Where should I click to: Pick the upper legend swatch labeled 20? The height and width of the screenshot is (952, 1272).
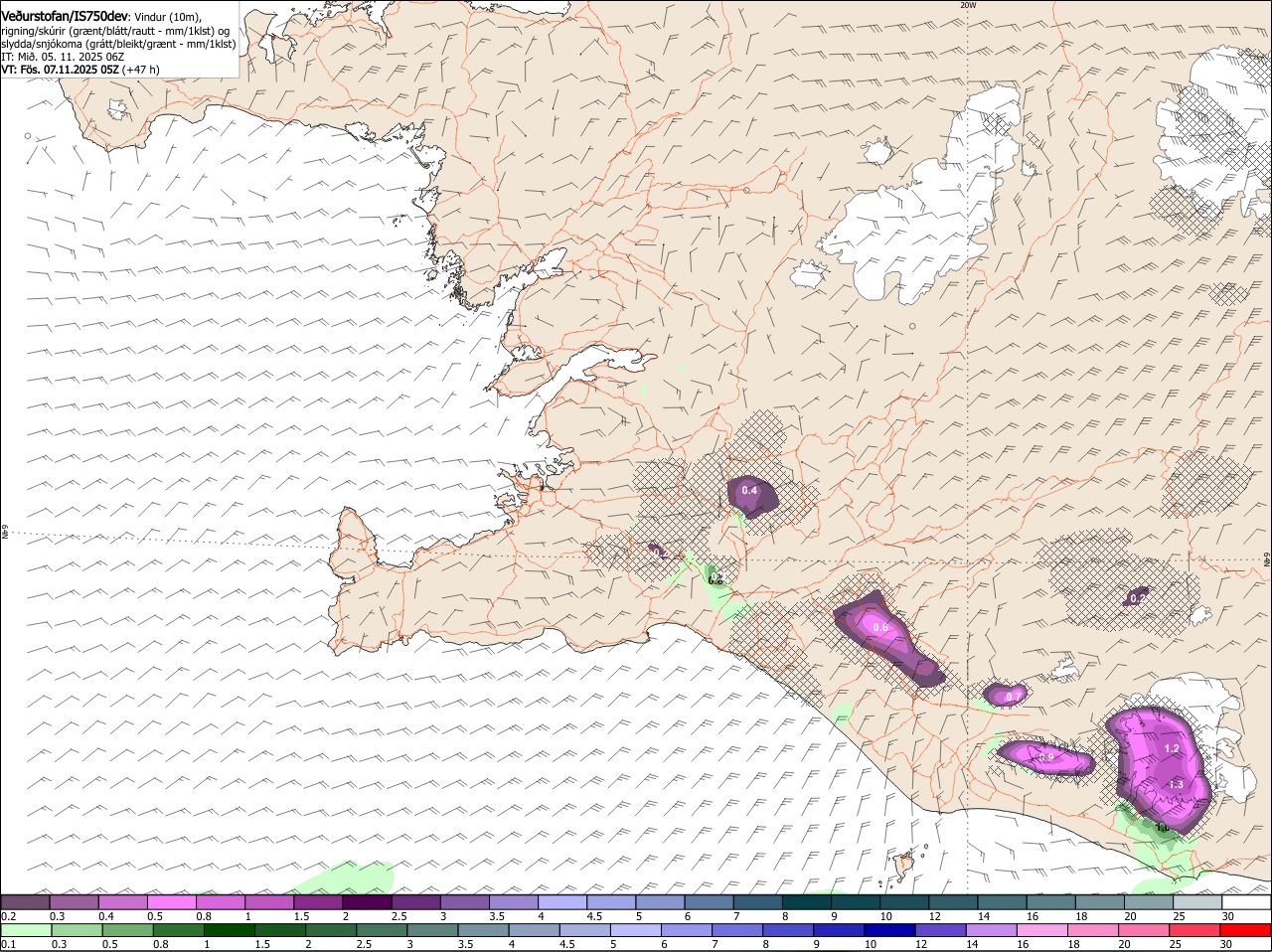point(1150,902)
